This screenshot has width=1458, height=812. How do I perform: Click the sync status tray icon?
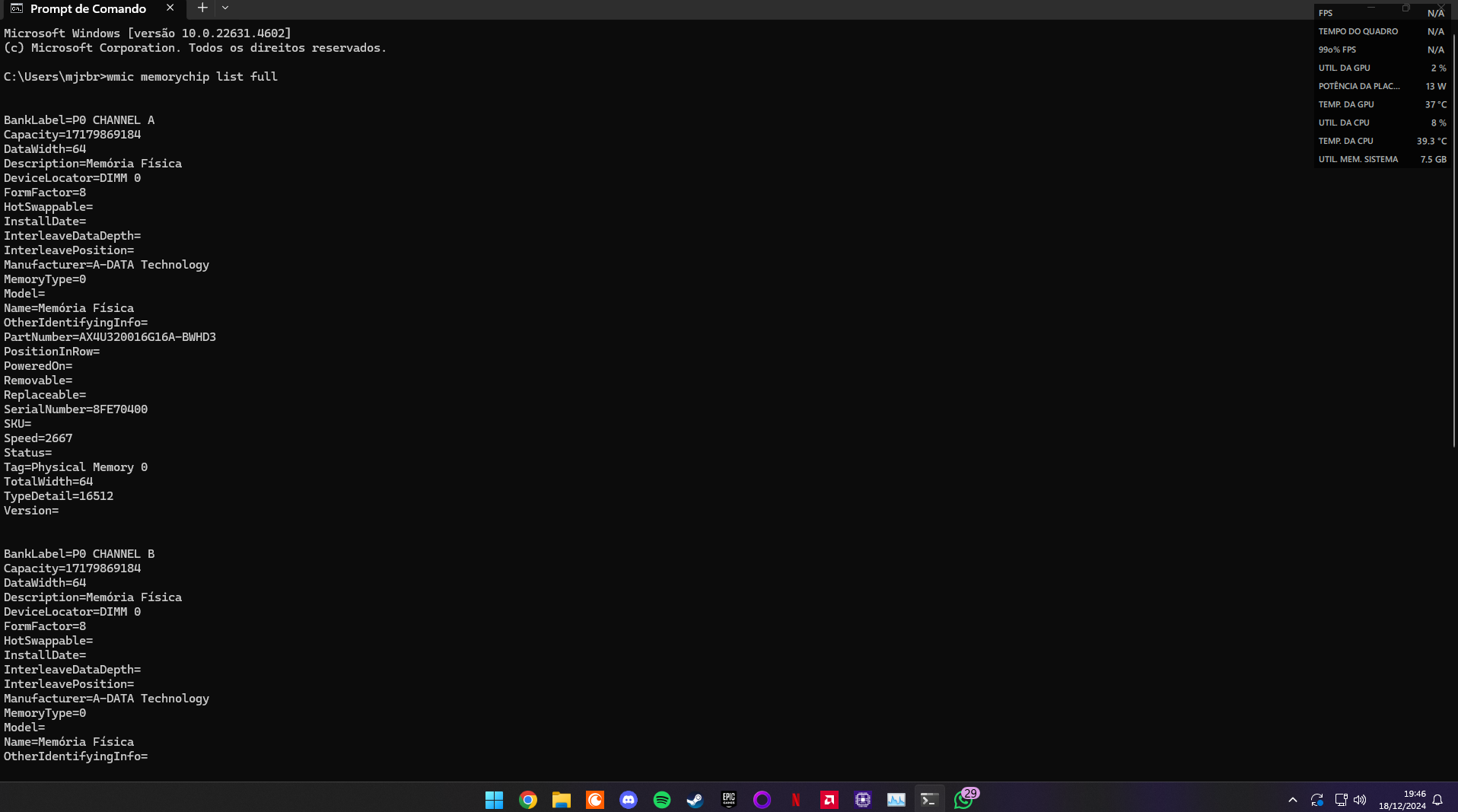pos(1316,800)
